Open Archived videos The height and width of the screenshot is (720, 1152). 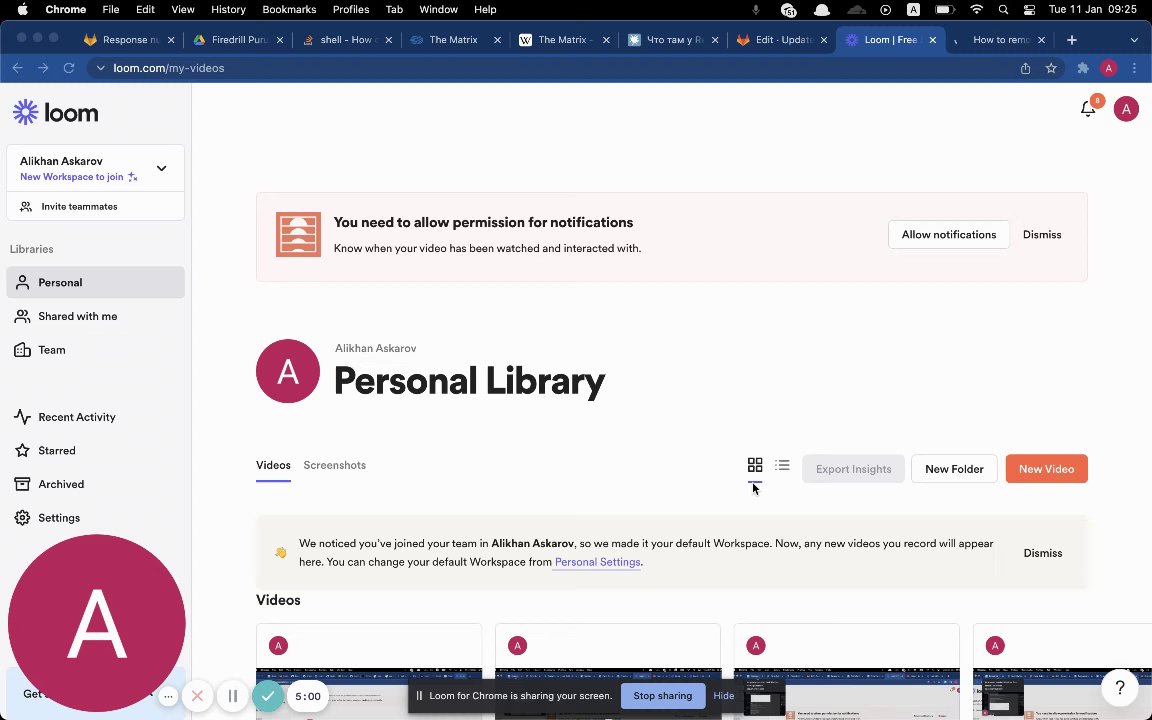tap(96, 484)
